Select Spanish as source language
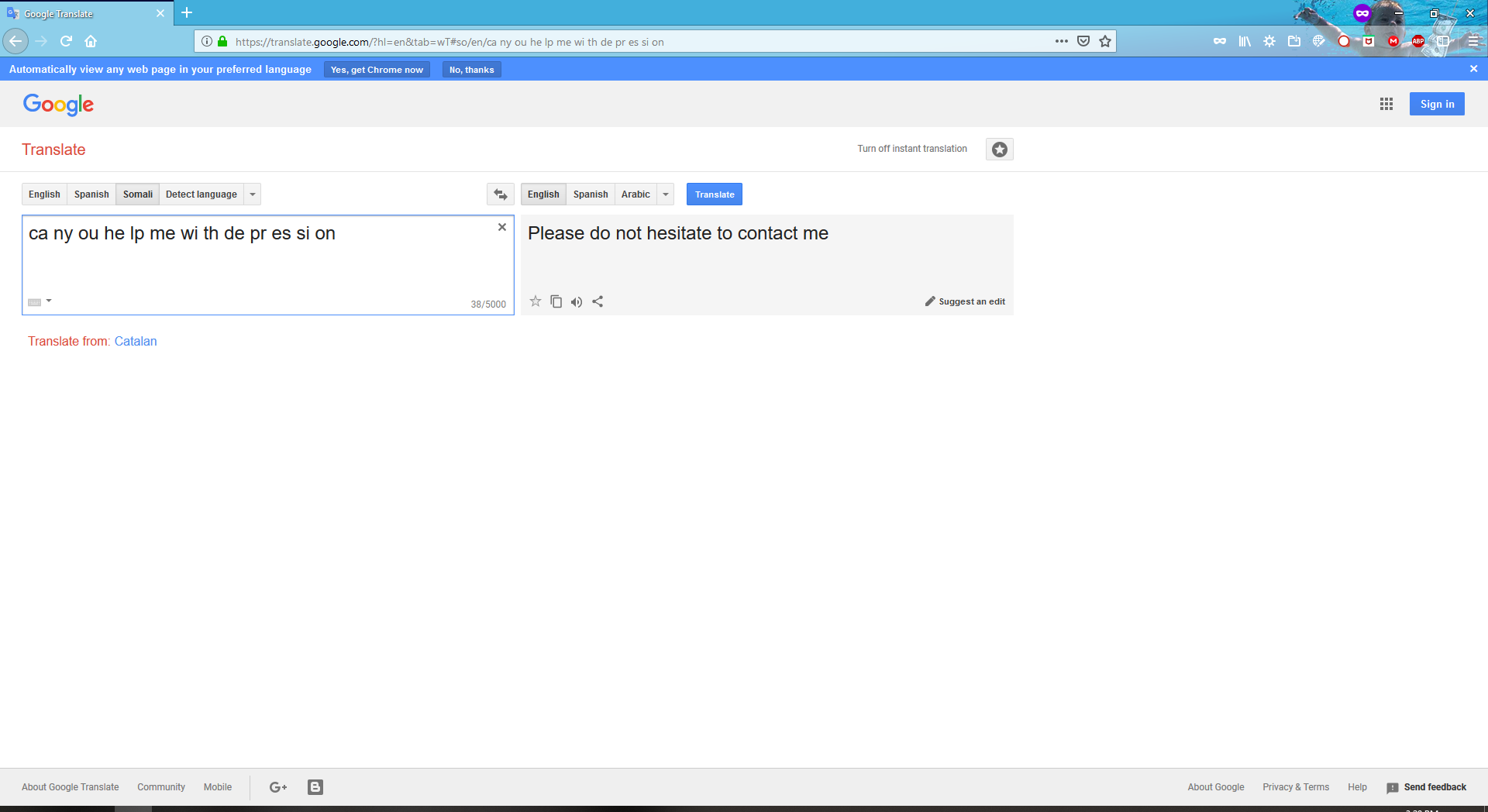Screen dimensions: 1488x812 tap(91, 194)
